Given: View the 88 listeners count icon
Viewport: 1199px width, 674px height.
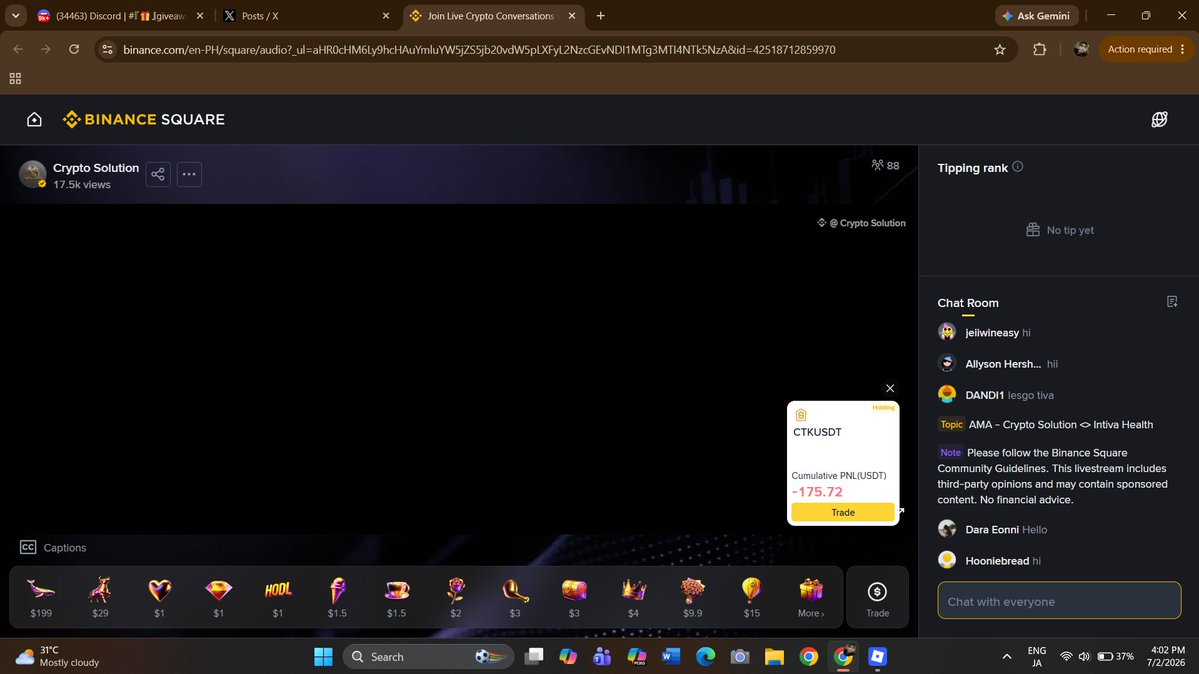Looking at the screenshot, I should pyautogui.click(x=877, y=165).
